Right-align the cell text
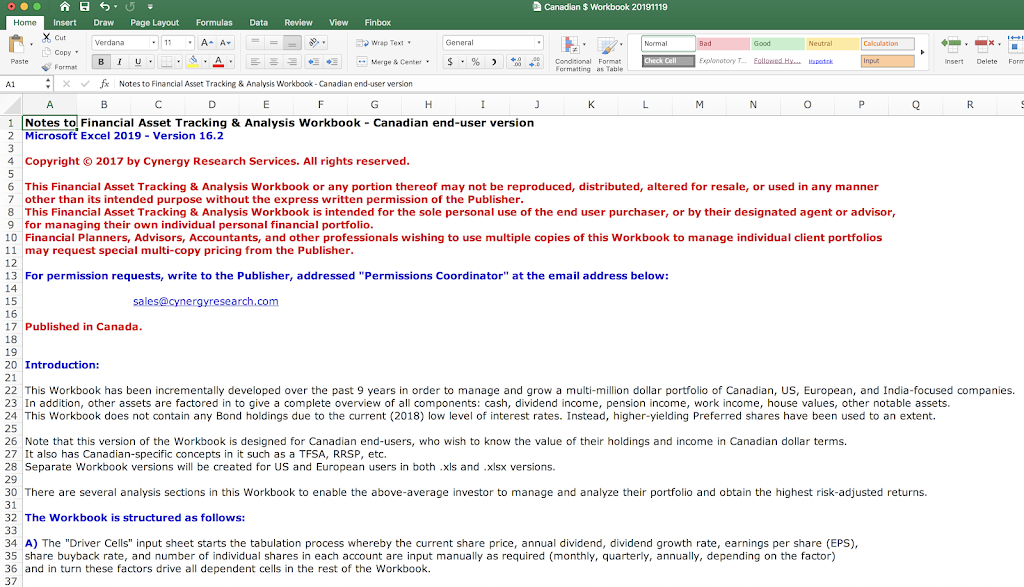Viewport: 1024px width, 587px height. tap(292, 62)
